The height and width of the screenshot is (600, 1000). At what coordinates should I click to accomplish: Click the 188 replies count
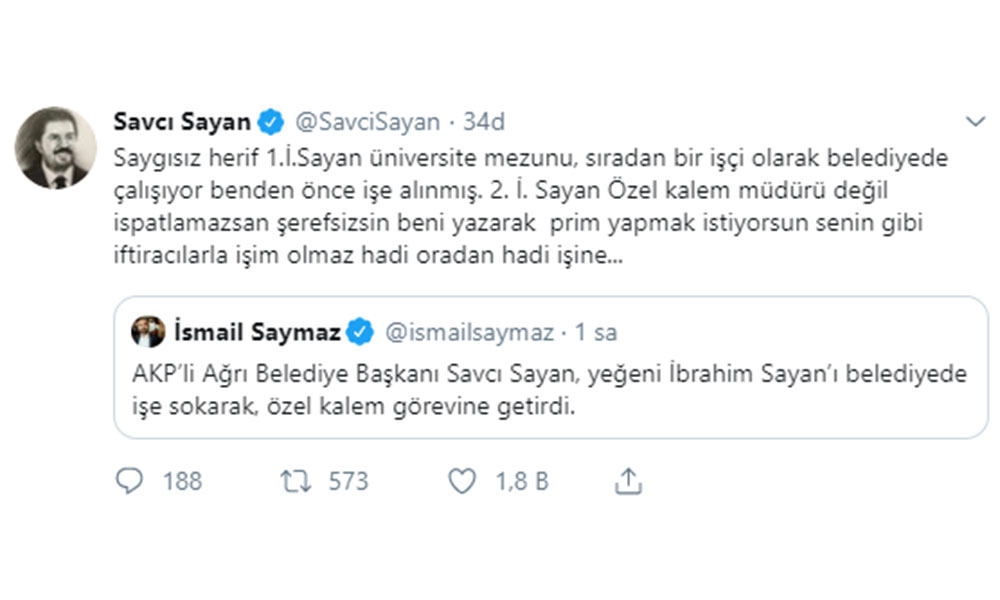pos(182,482)
